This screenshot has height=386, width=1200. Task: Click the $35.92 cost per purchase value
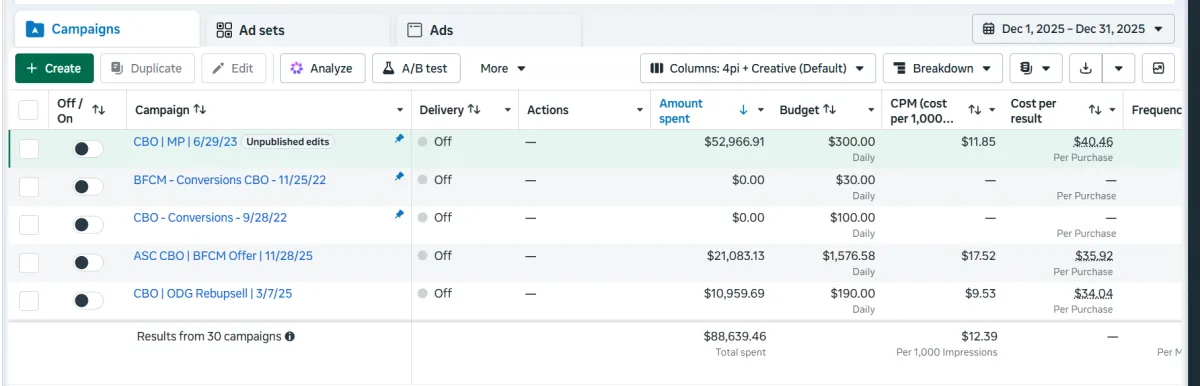point(1093,256)
